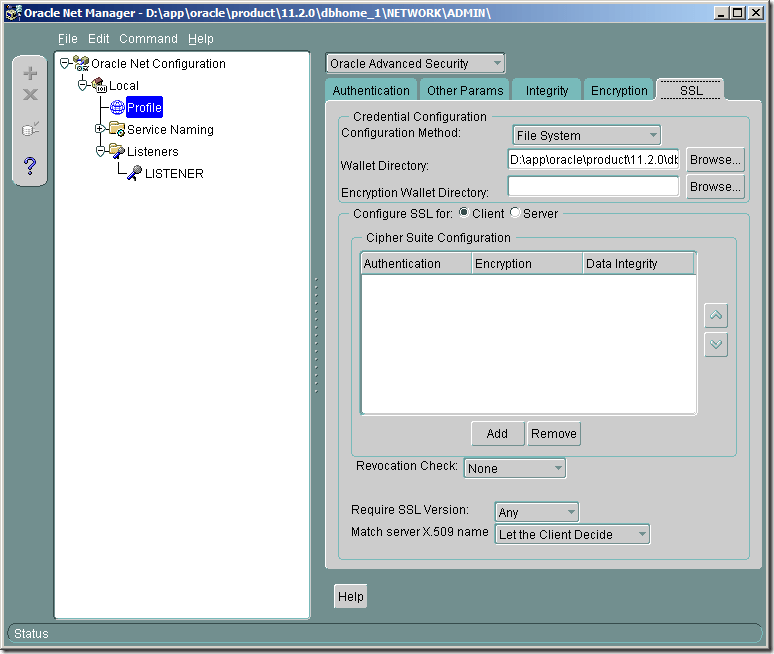
Task: Select the Server radio button
Action: click(515, 213)
